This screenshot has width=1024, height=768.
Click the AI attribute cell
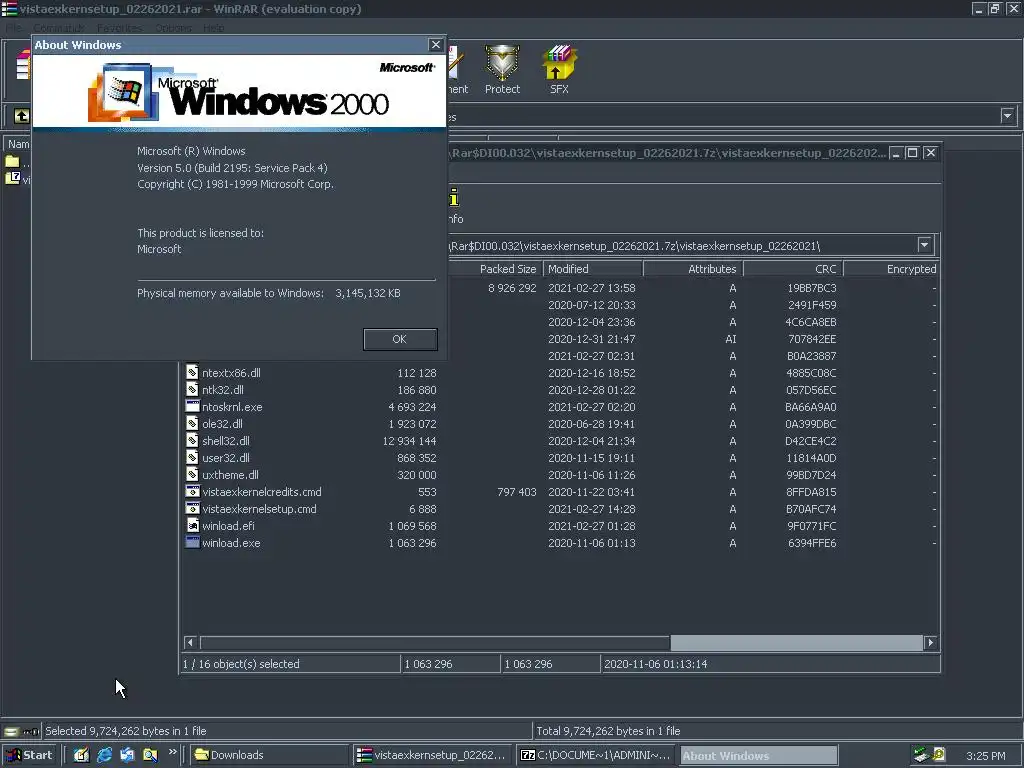pos(730,339)
